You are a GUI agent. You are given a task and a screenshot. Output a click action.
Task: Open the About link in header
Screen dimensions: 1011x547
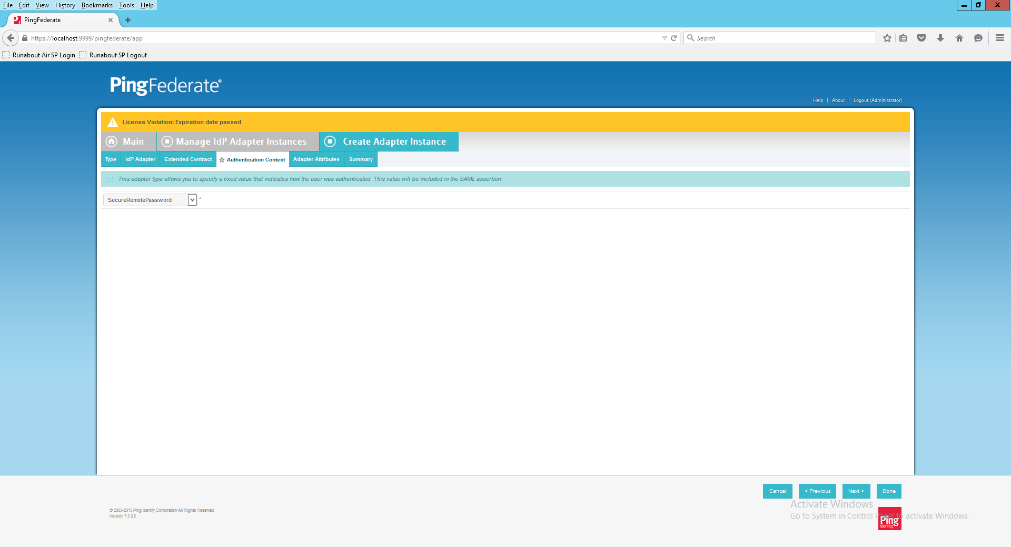click(x=838, y=100)
